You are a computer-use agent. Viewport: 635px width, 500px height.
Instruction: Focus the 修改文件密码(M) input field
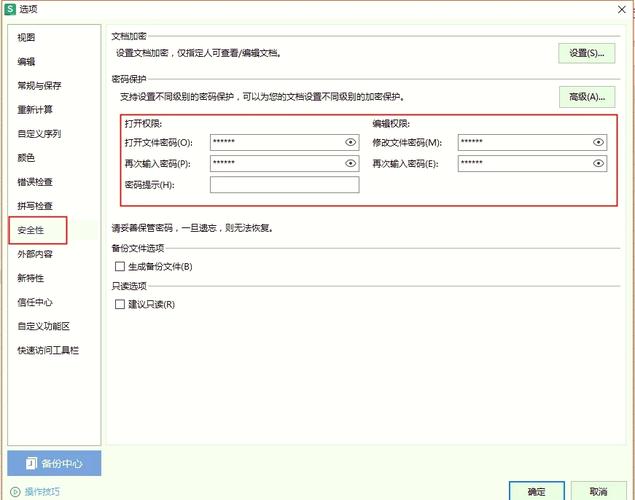click(x=532, y=143)
